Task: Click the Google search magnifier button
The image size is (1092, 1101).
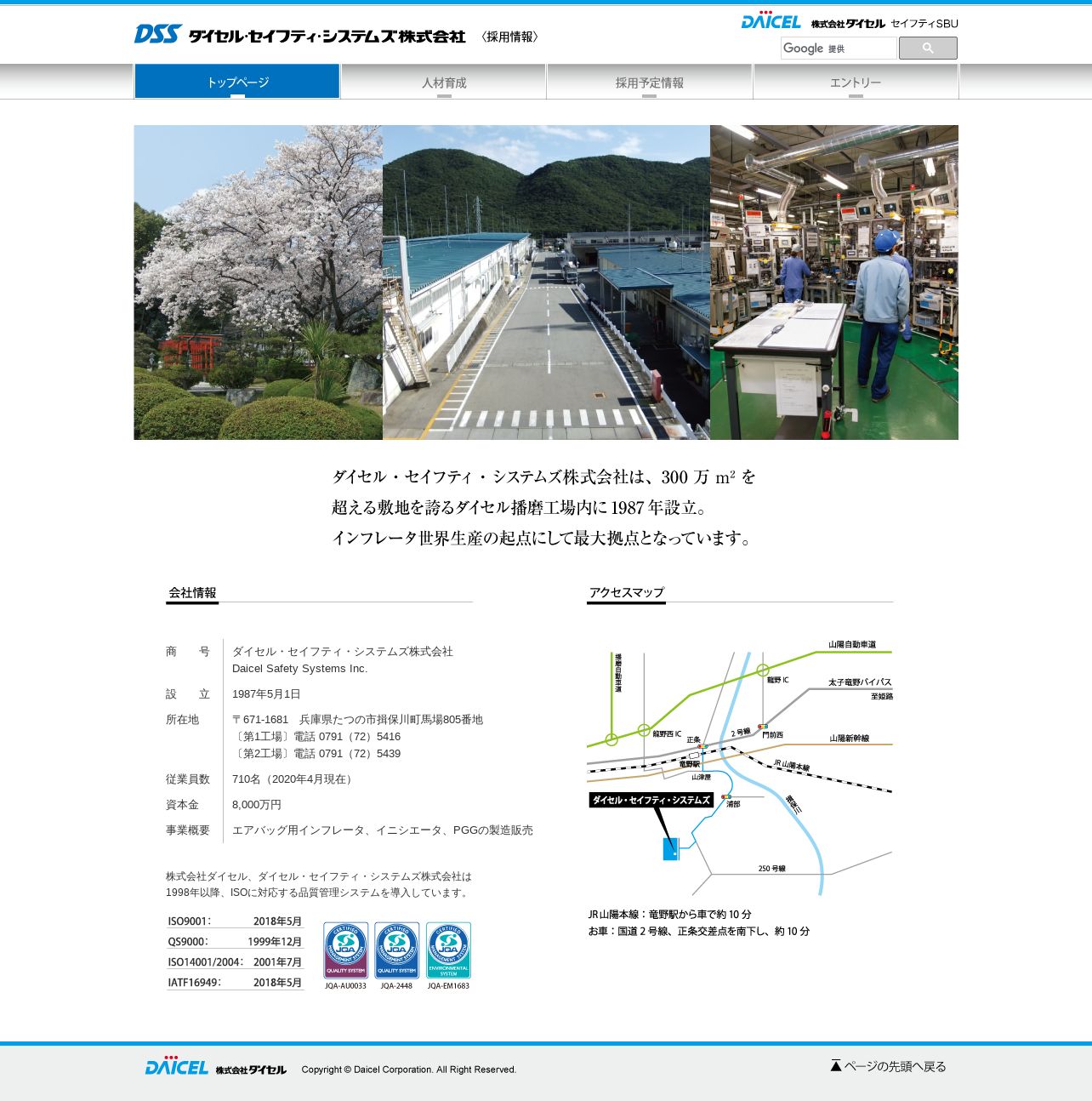Action: tap(928, 48)
